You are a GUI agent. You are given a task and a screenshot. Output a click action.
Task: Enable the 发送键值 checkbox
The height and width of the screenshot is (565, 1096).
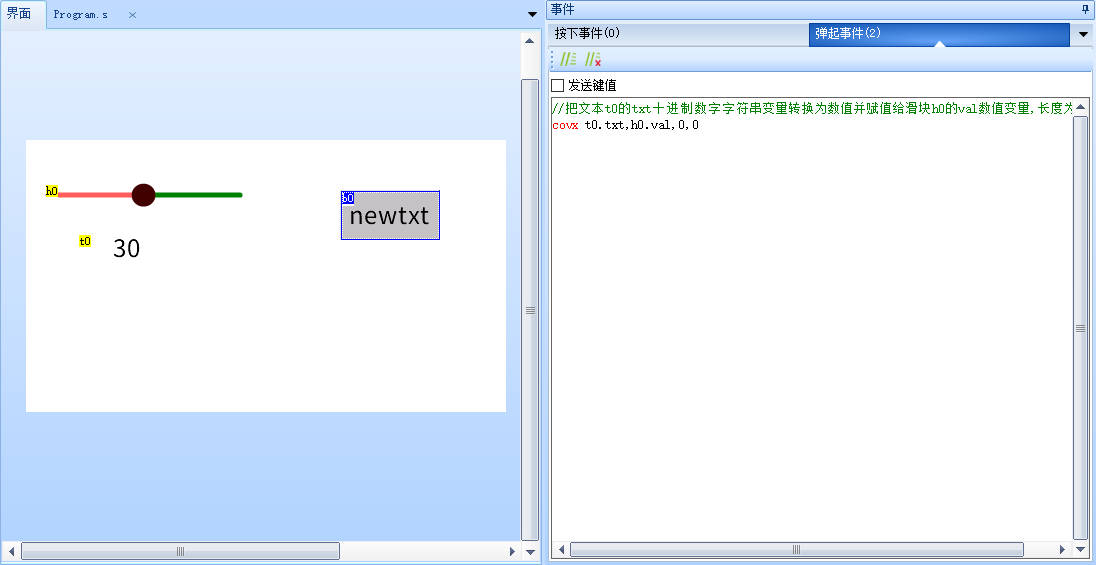558,86
